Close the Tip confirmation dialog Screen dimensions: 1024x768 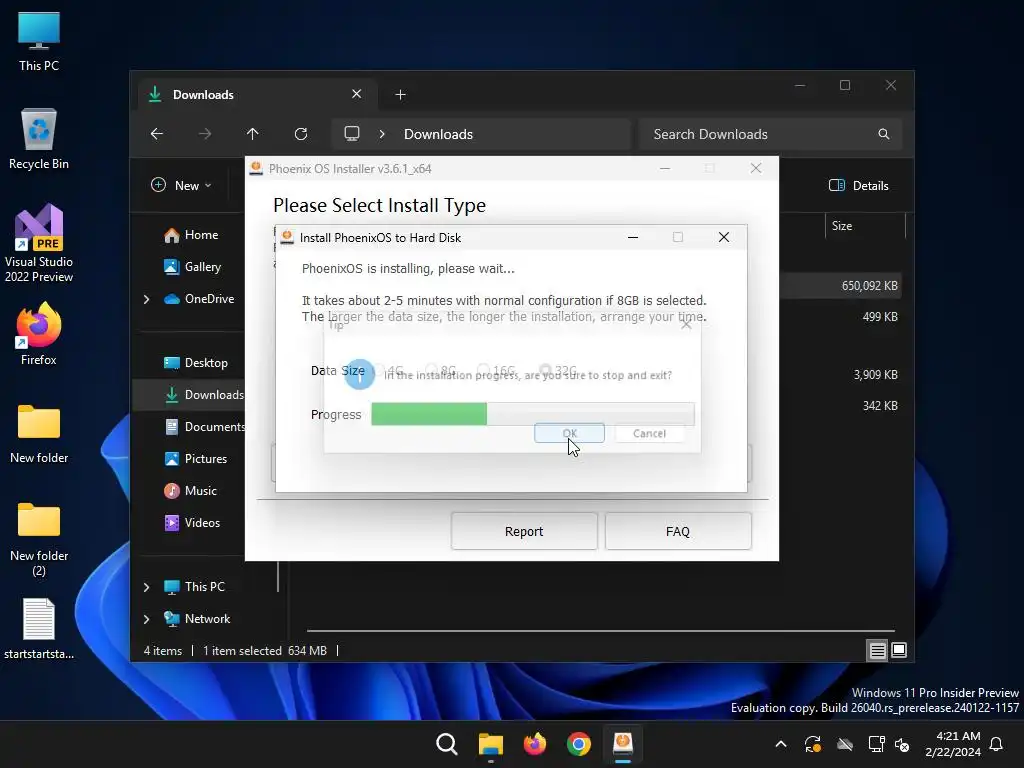(x=686, y=325)
